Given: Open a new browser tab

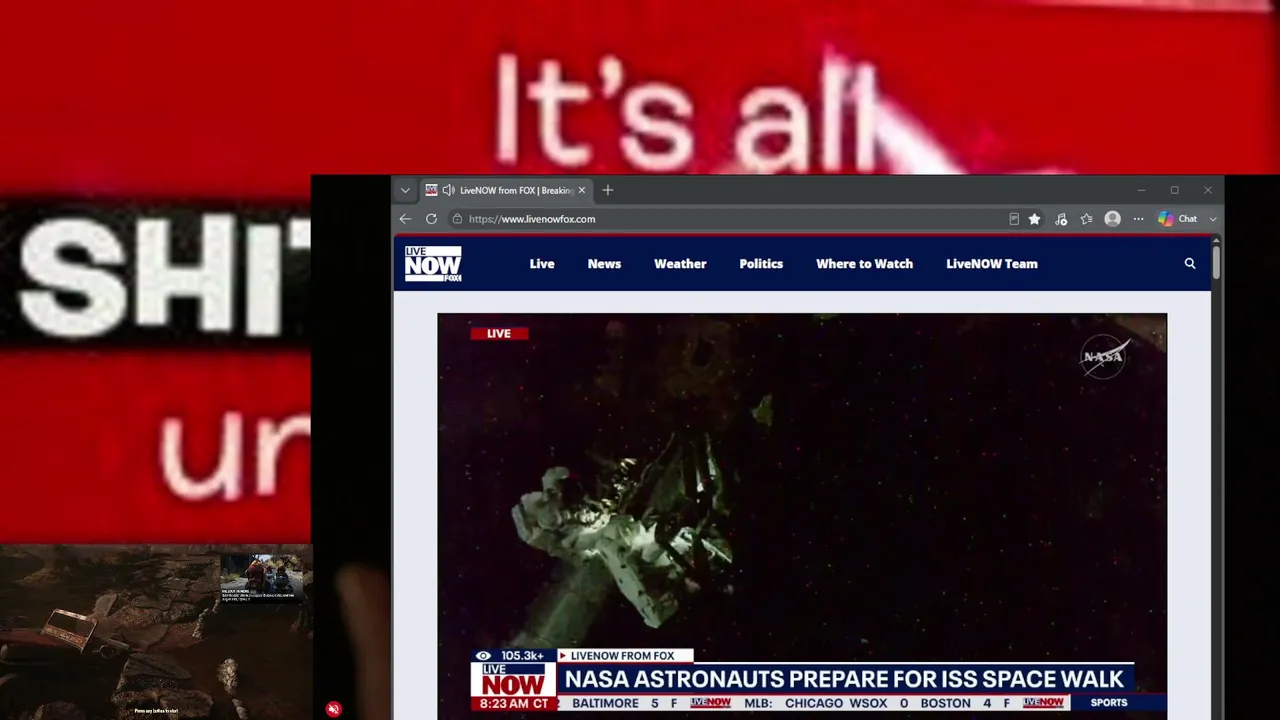Looking at the screenshot, I should (x=607, y=190).
